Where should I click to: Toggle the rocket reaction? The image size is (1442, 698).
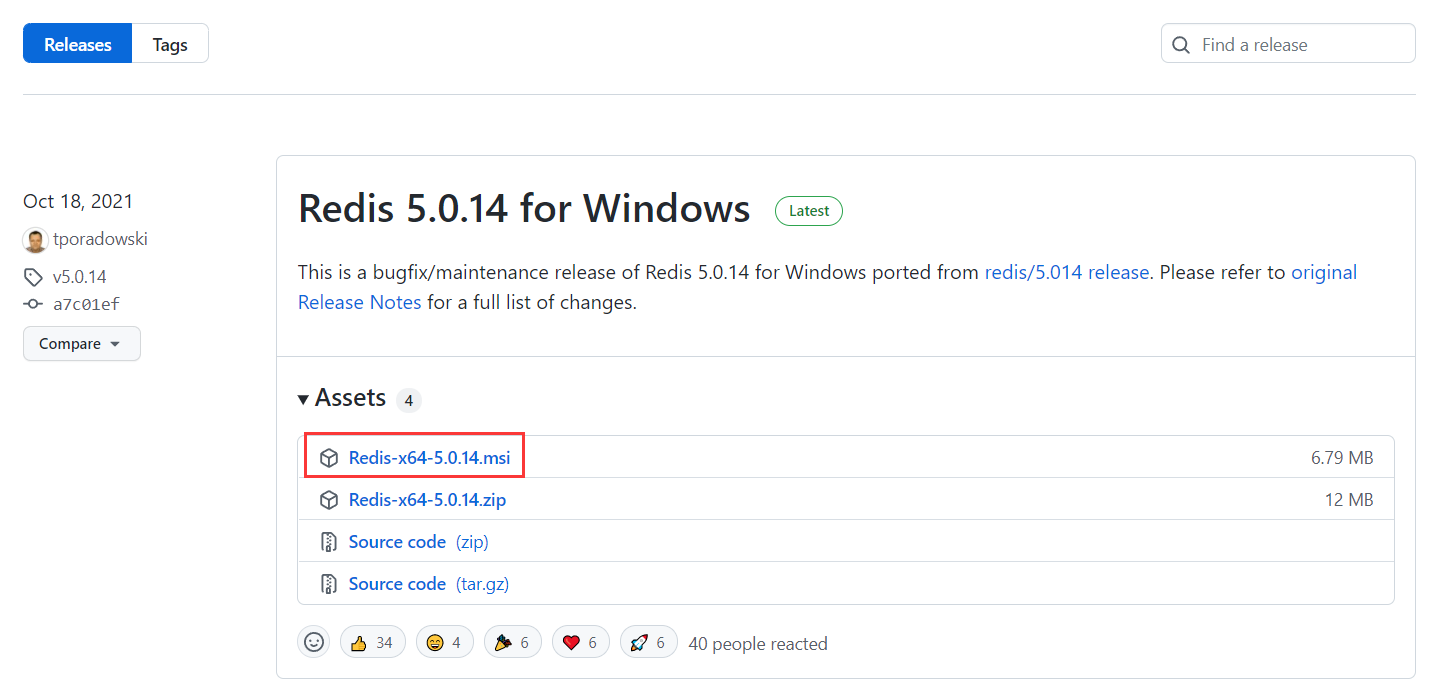pyautogui.click(x=648, y=642)
